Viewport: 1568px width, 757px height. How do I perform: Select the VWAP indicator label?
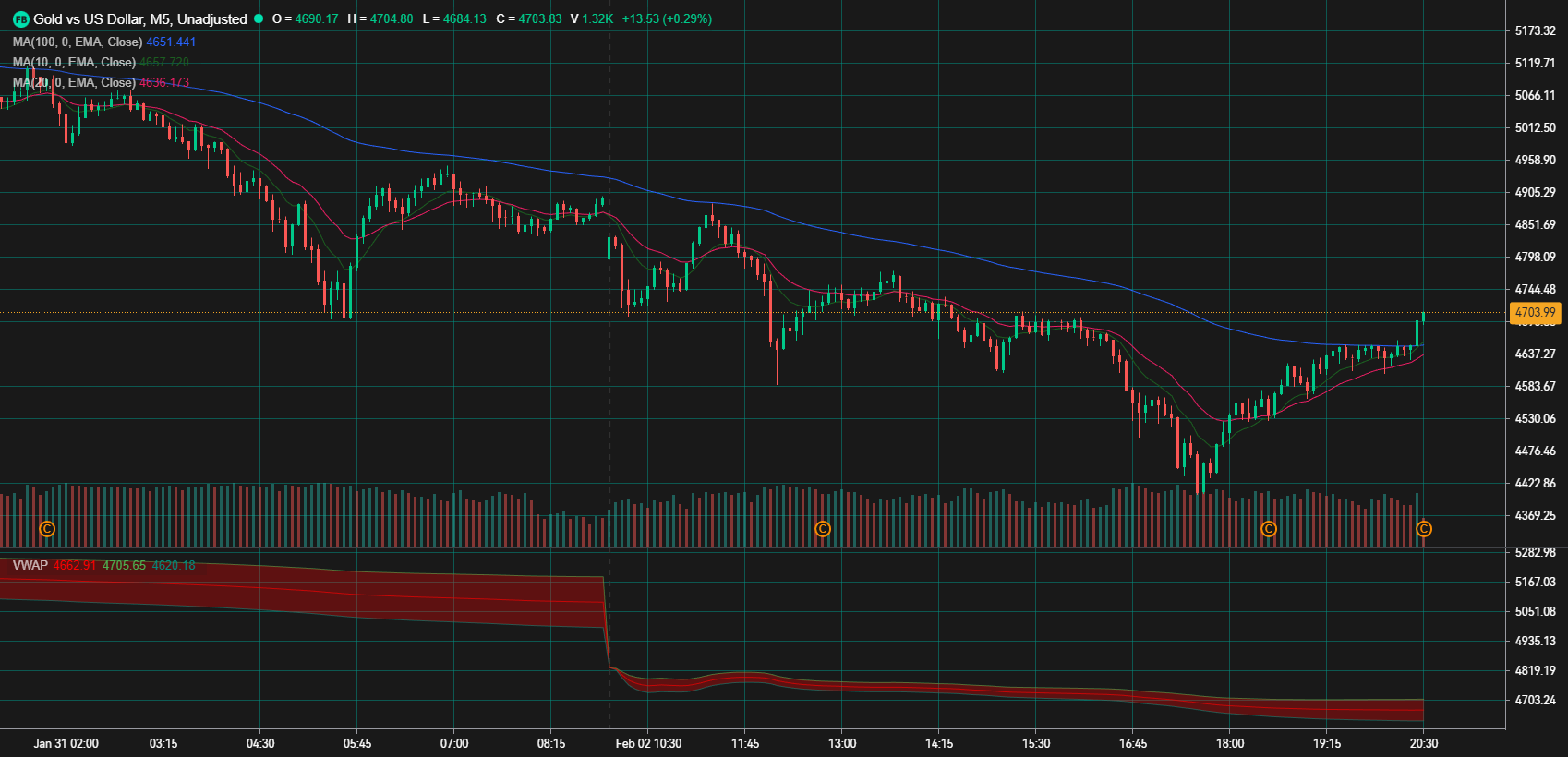click(30, 565)
